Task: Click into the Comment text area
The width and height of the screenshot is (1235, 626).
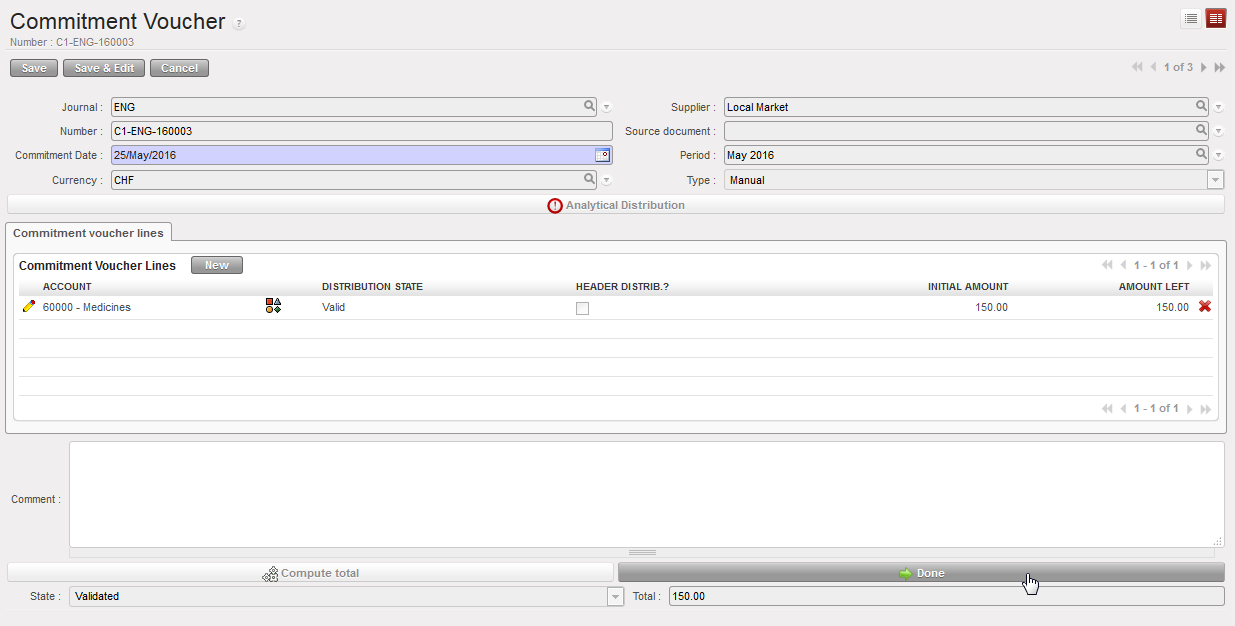Action: (645, 494)
